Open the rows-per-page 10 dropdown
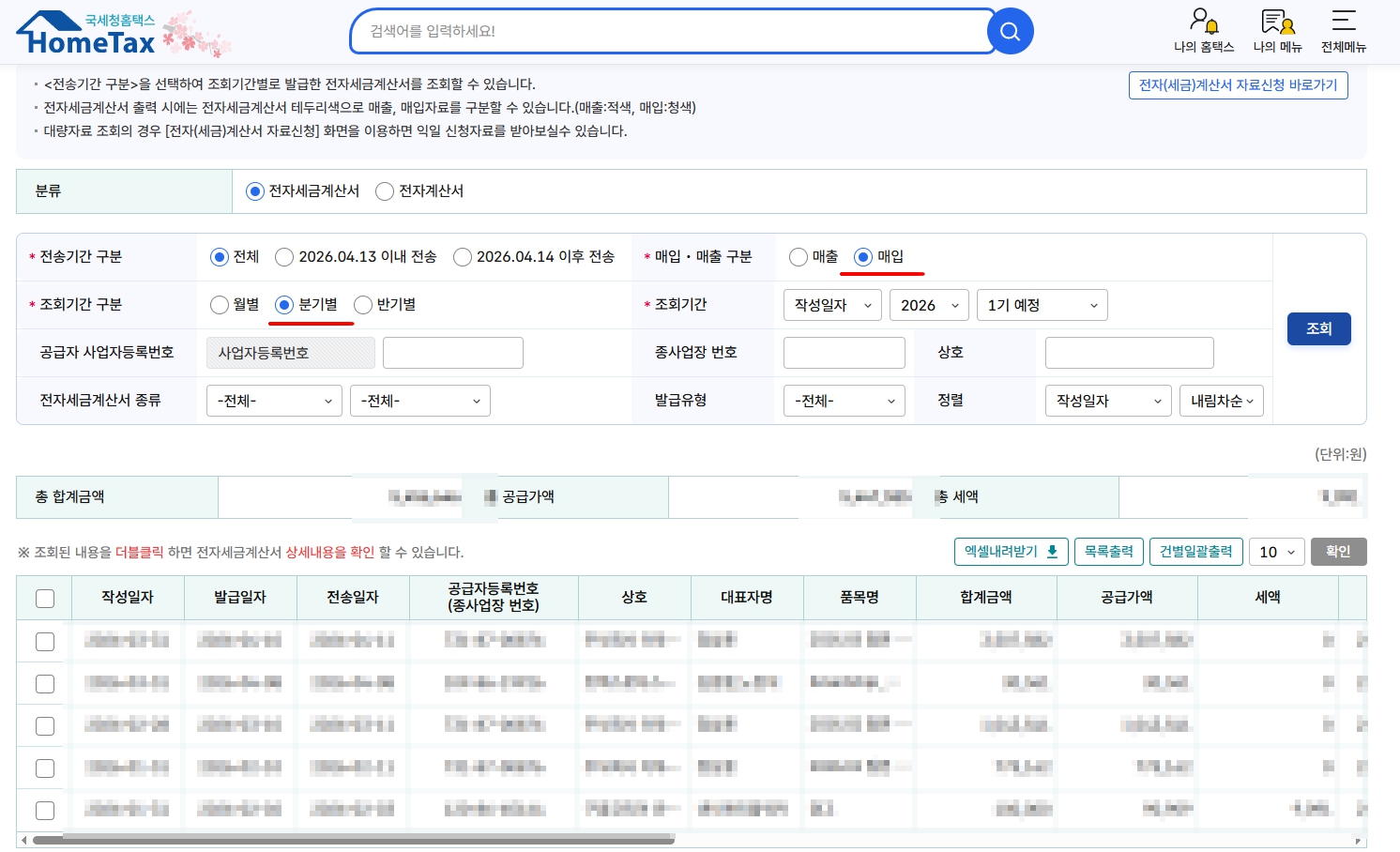Screen dimensions: 1400x852 pyautogui.click(x=1277, y=552)
